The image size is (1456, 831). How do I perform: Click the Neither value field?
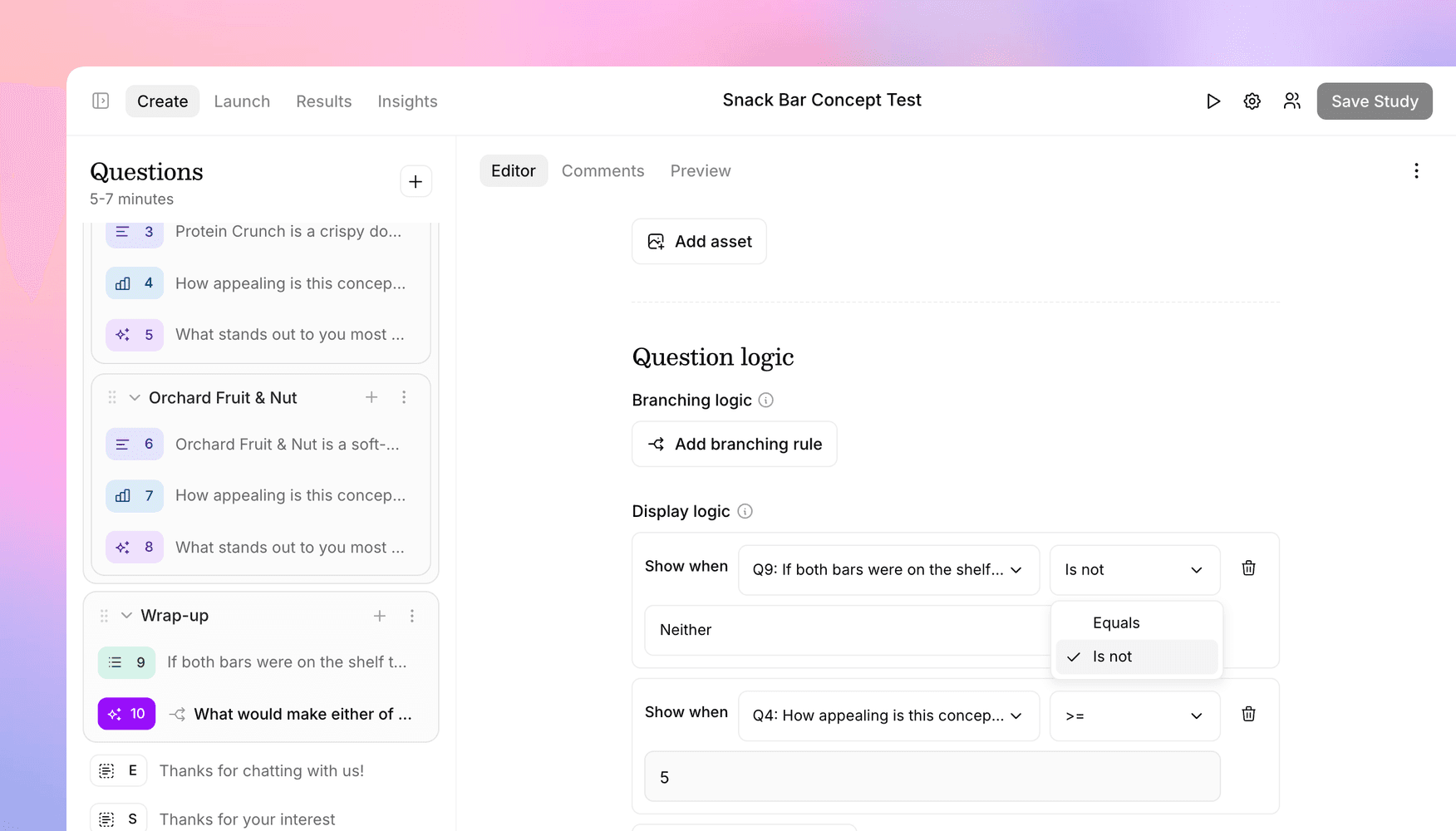[848, 630]
